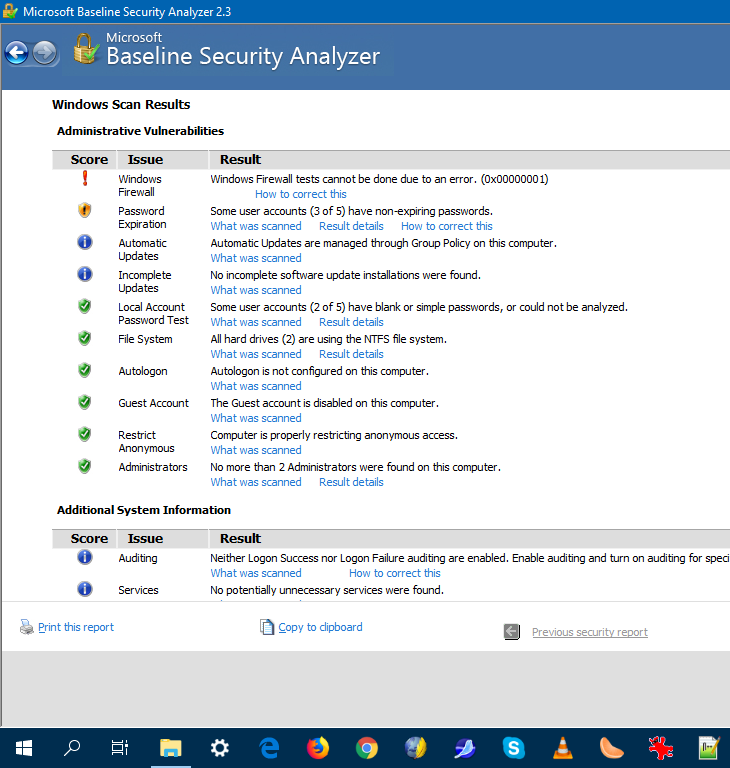
Task: Click 'How to correct this' for Auditing
Action: point(395,573)
